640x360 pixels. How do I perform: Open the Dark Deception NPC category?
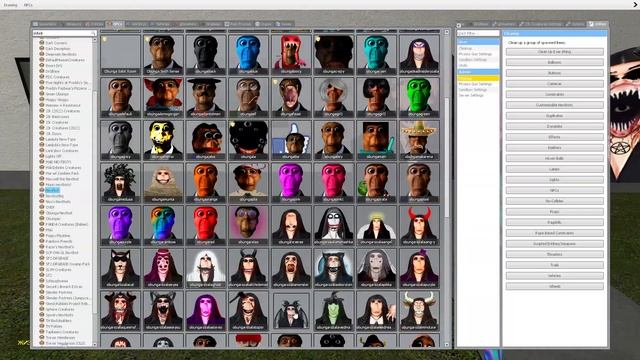[58, 49]
